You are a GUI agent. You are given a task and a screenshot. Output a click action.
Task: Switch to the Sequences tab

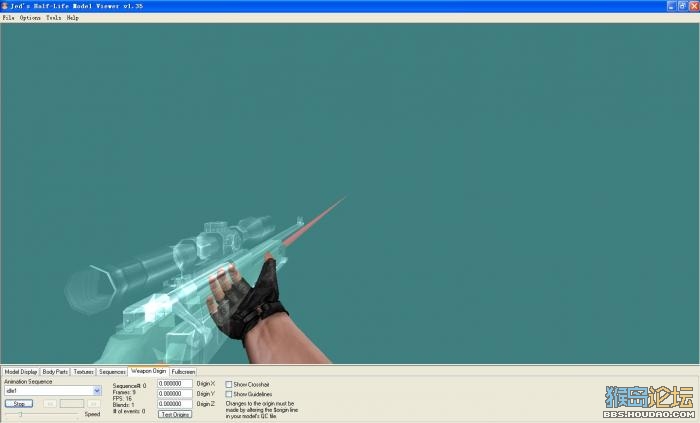click(112, 372)
